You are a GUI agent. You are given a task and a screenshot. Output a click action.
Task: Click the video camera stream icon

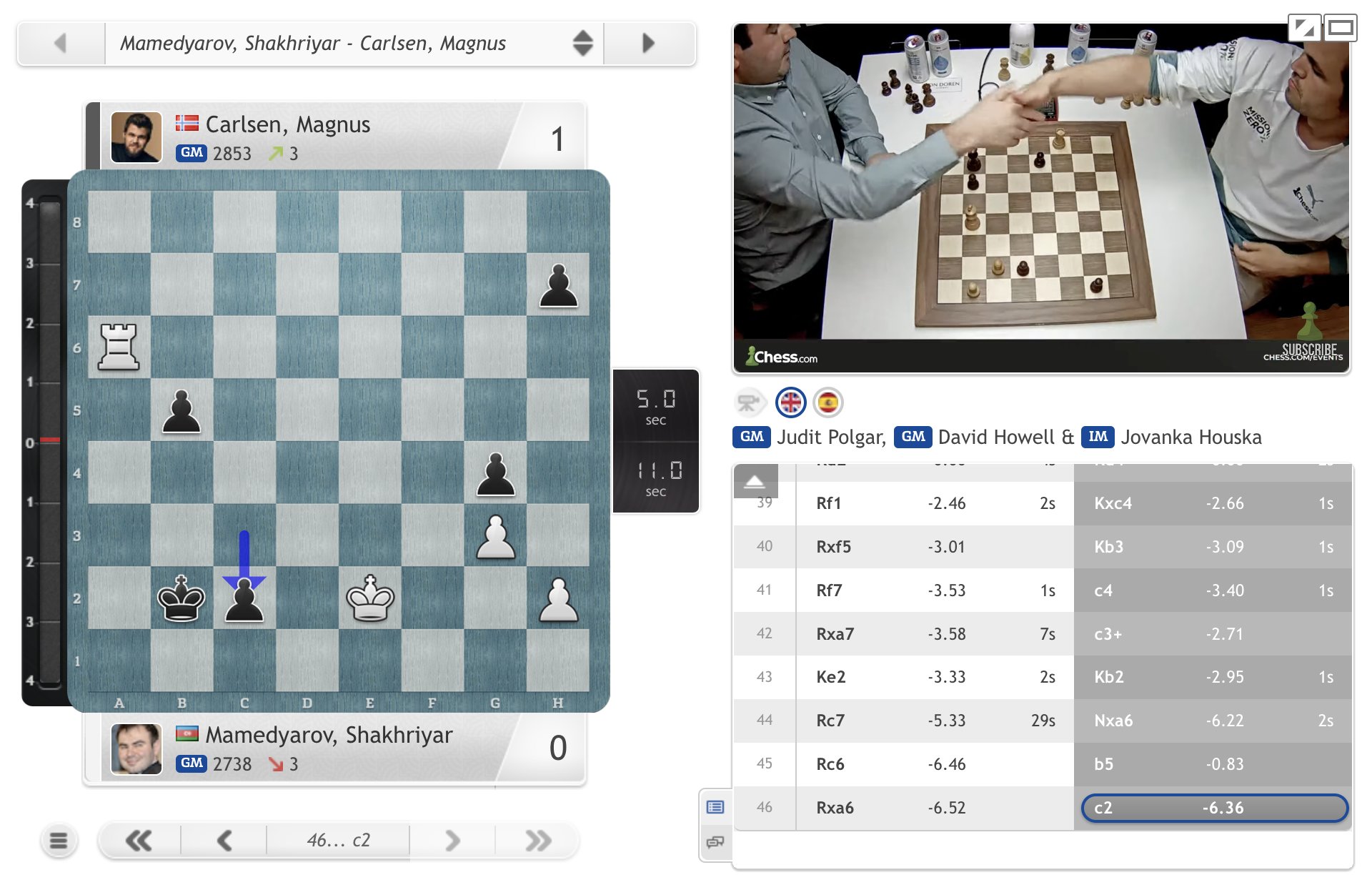[x=748, y=403]
